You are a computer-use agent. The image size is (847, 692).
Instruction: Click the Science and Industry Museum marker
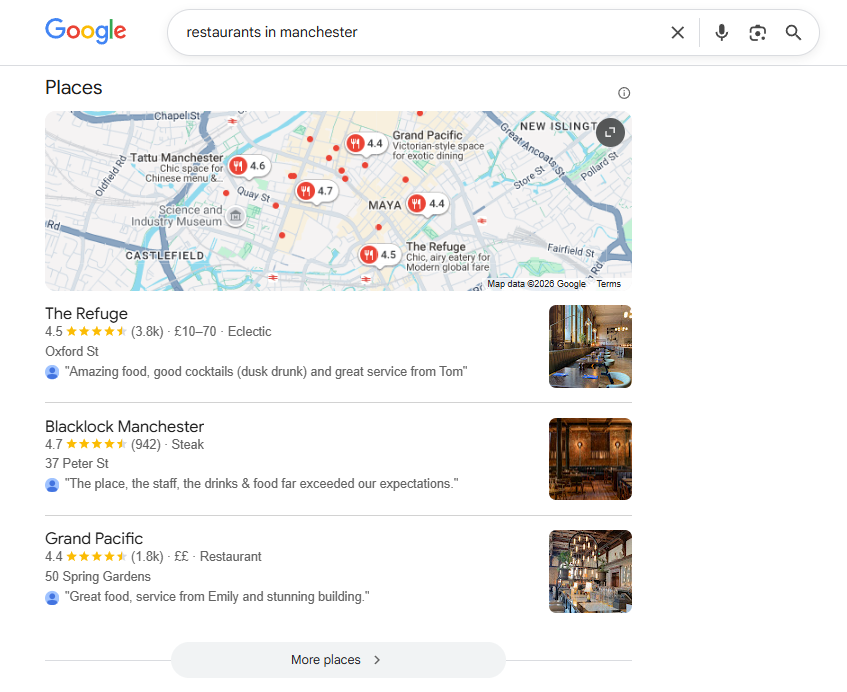point(236,216)
